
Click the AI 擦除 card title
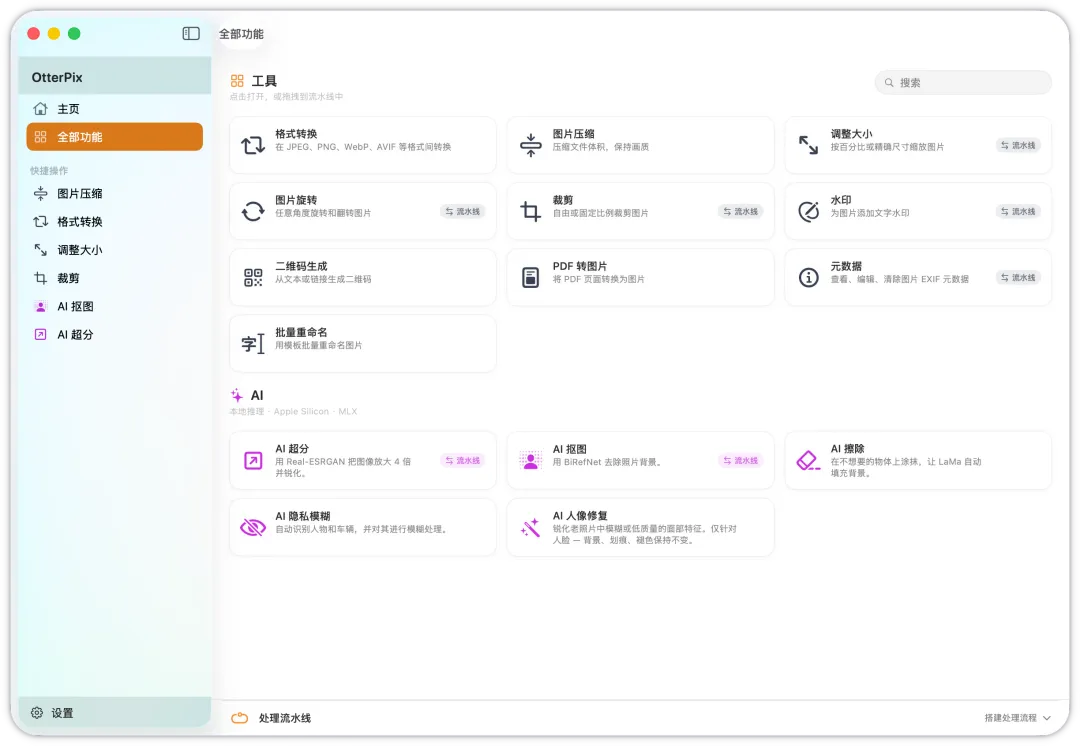[x=847, y=448]
